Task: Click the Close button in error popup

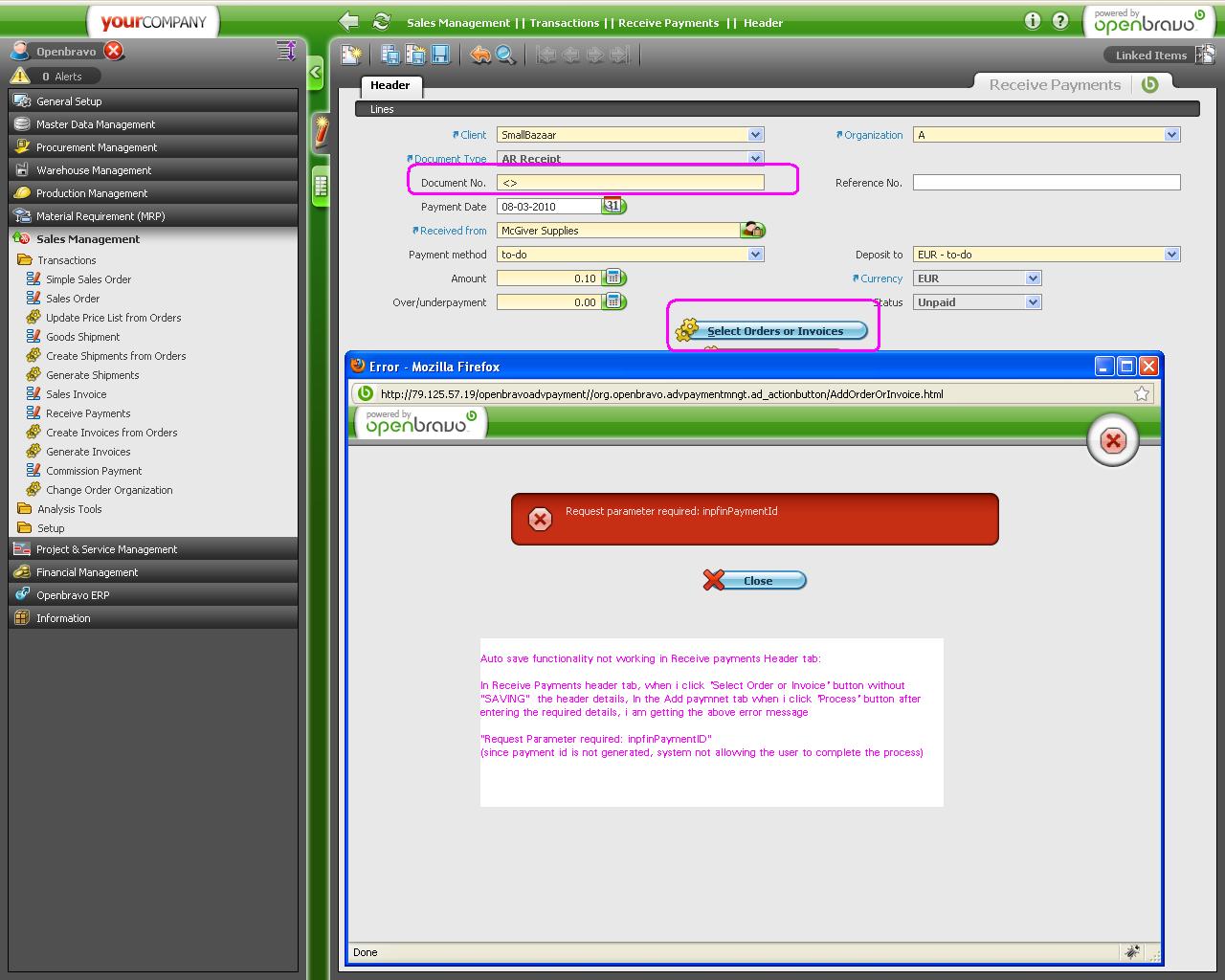Action: (755, 581)
